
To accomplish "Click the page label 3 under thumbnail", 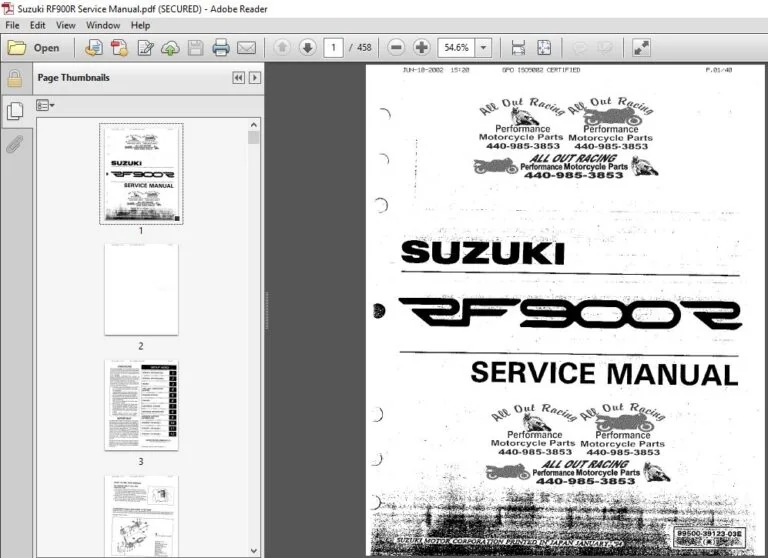I will [x=141, y=461].
